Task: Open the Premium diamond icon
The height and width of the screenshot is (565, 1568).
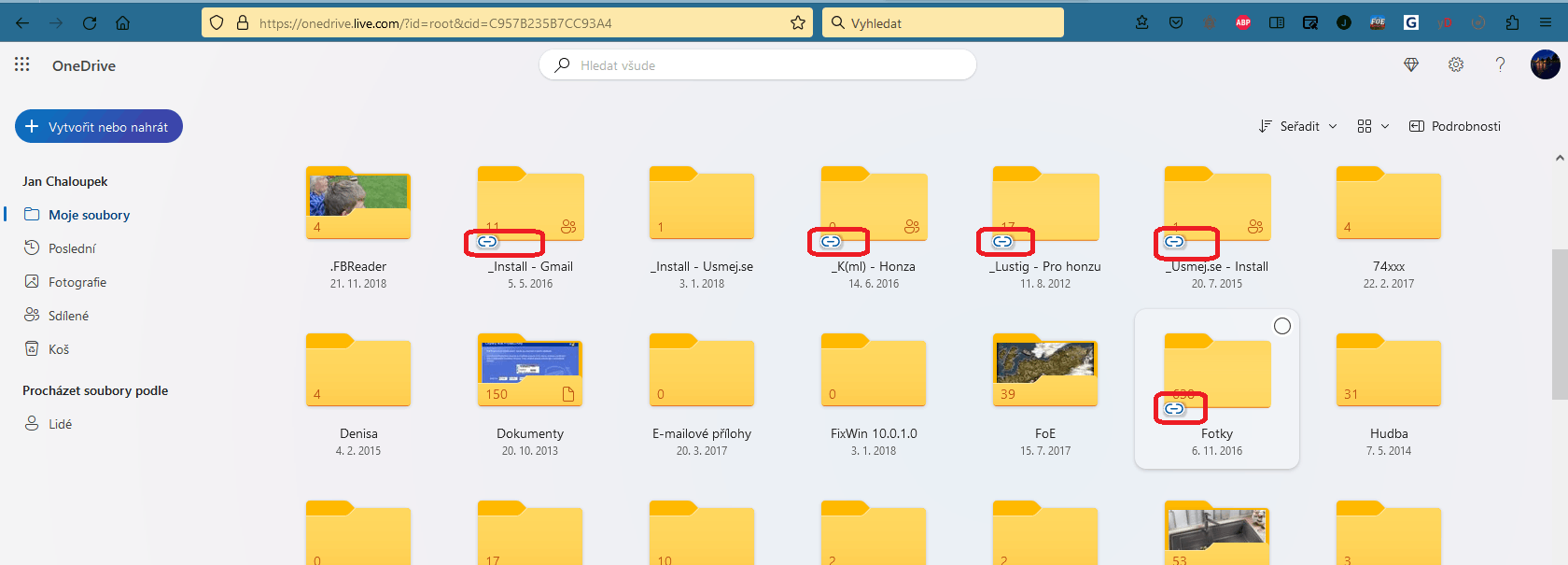Action: coord(1411,64)
